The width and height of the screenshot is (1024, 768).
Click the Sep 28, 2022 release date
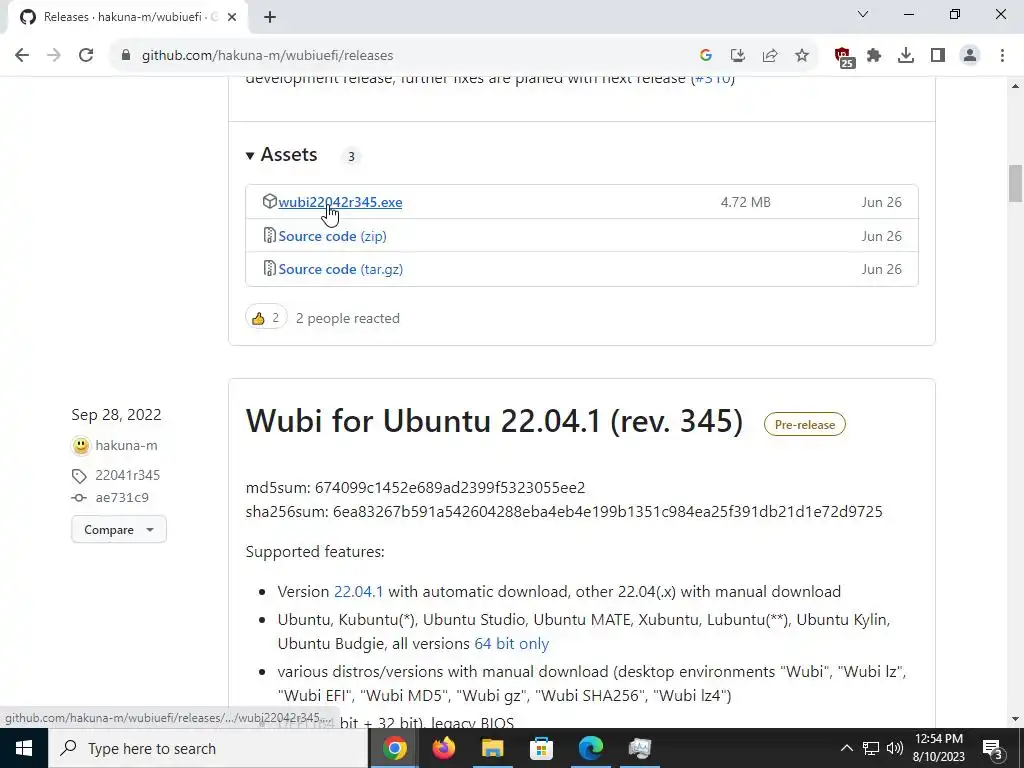coord(116,415)
